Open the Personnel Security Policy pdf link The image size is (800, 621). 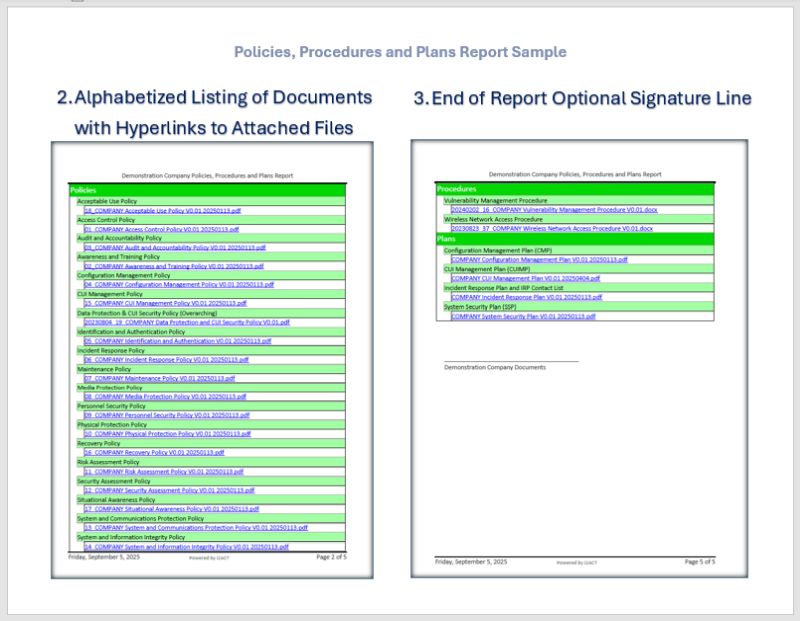point(167,415)
